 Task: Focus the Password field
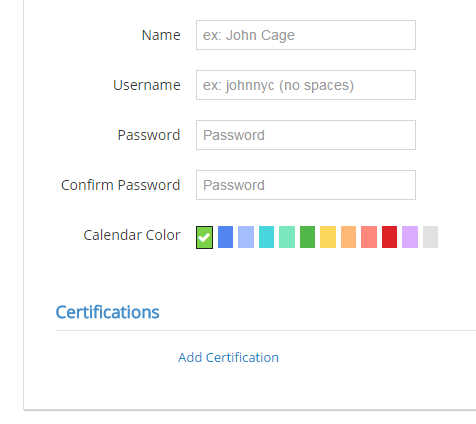click(x=306, y=135)
